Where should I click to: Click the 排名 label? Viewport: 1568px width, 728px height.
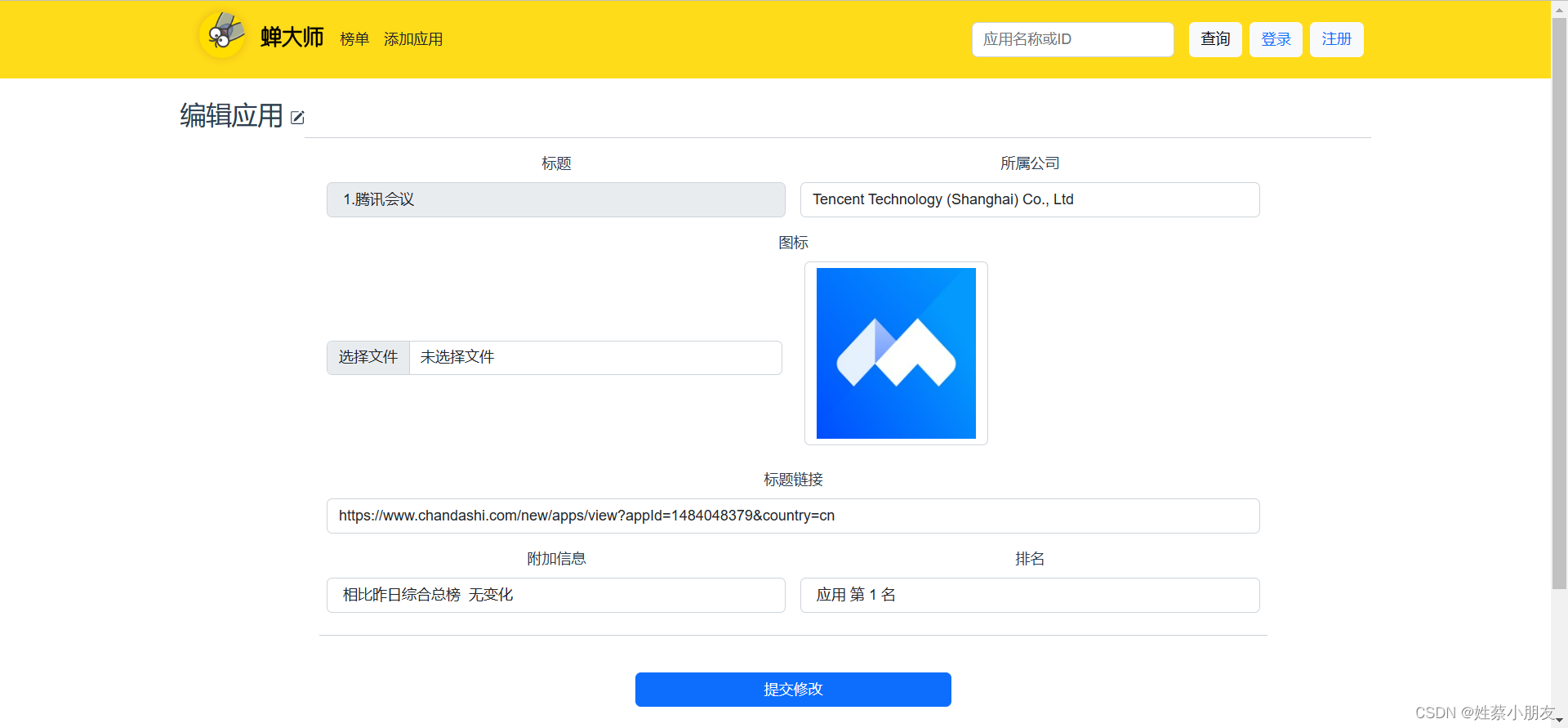coord(1030,559)
